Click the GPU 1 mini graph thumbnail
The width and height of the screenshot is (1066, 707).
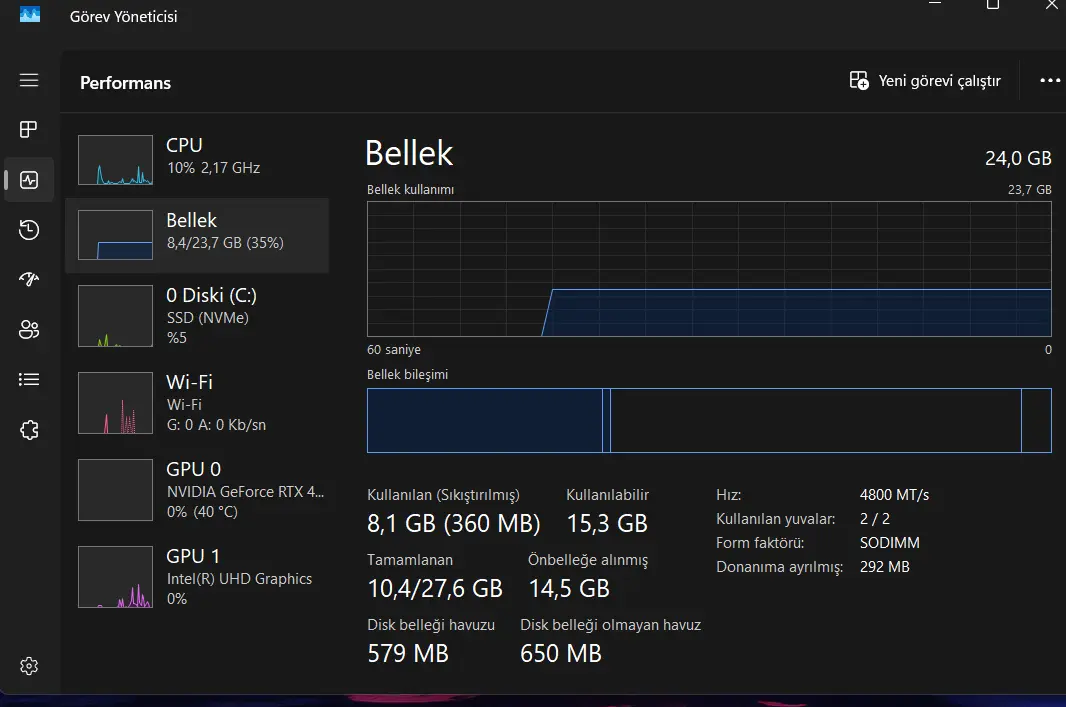116,577
